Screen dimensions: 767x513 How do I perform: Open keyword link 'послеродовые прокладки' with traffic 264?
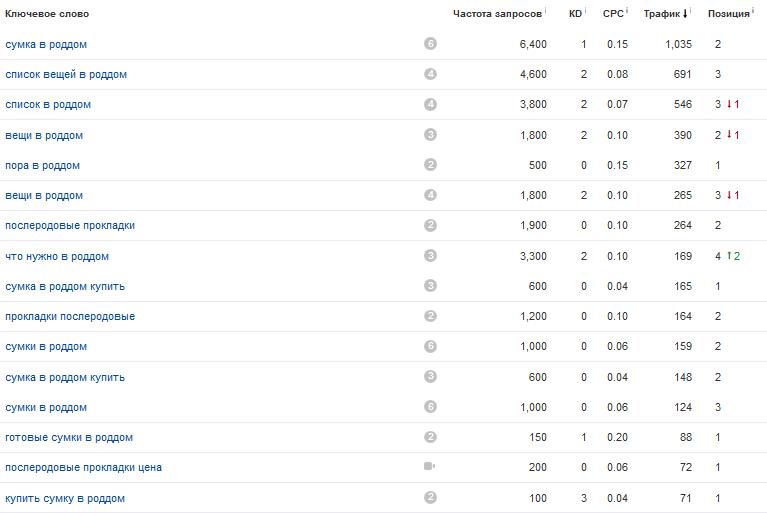(70, 226)
